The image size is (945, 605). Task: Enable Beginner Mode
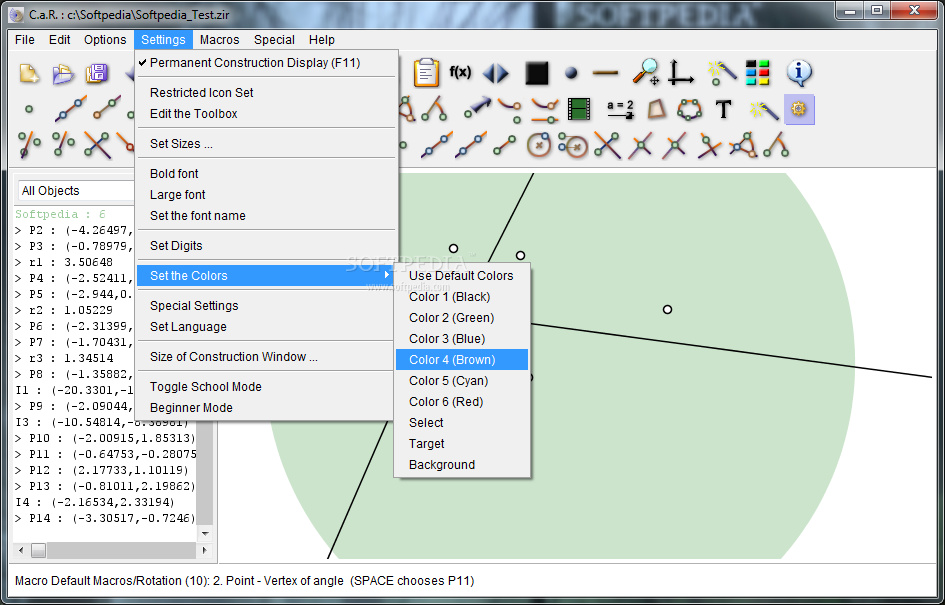(266, 408)
